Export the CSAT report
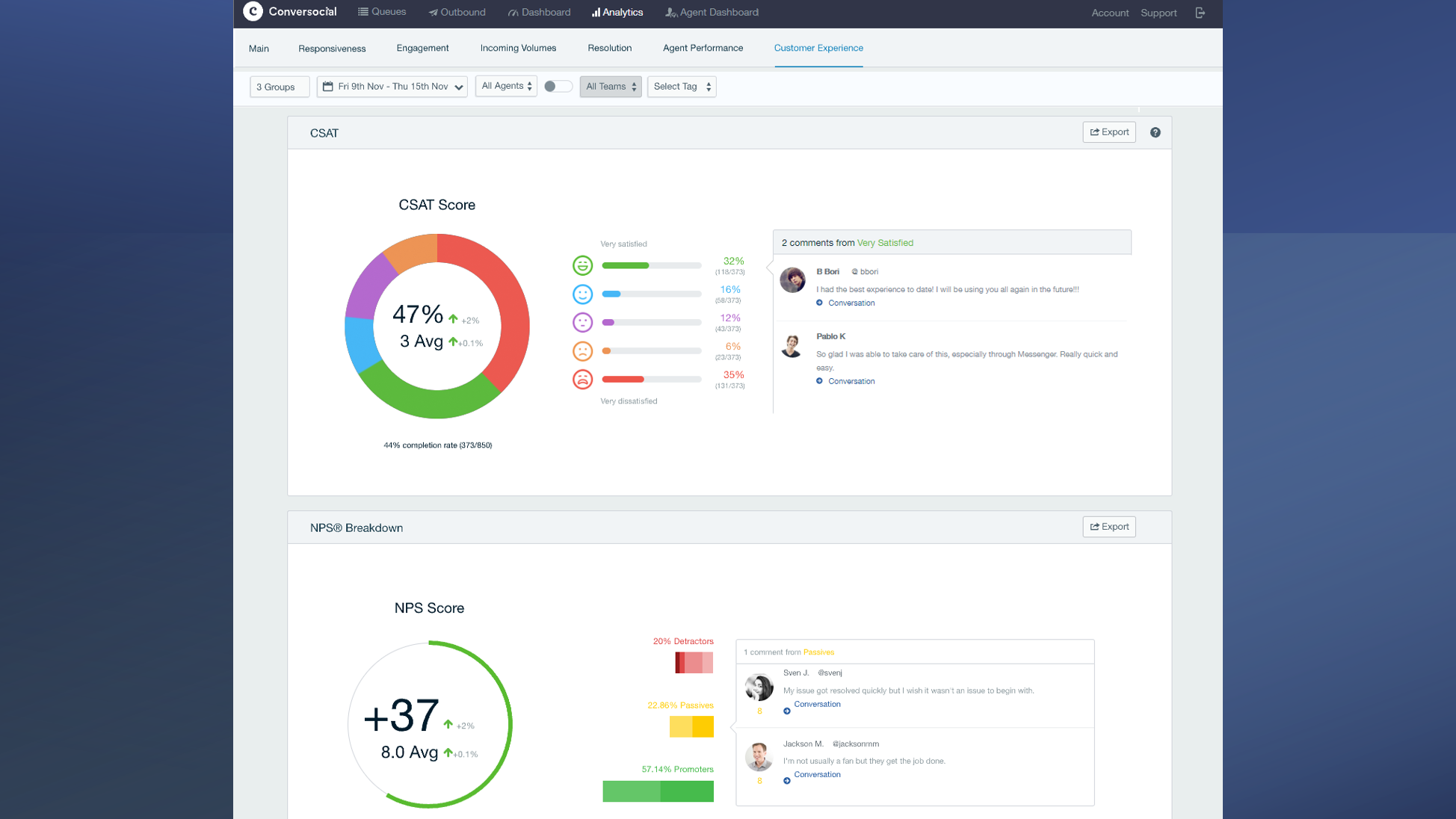The height and width of the screenshot is (819, 1456). point(1108,132)
